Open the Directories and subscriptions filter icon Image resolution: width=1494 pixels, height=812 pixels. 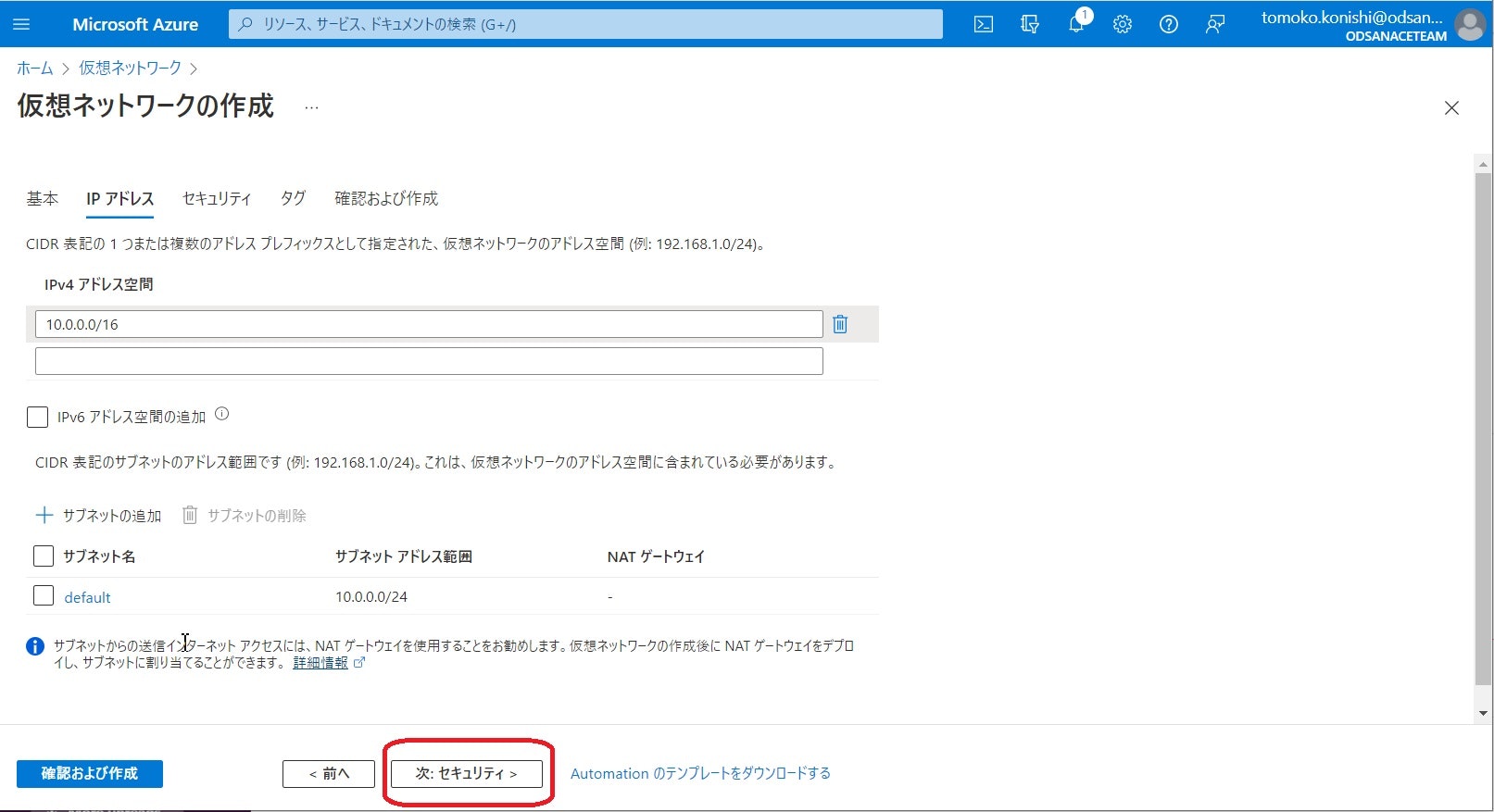(x=1030, y=24)
